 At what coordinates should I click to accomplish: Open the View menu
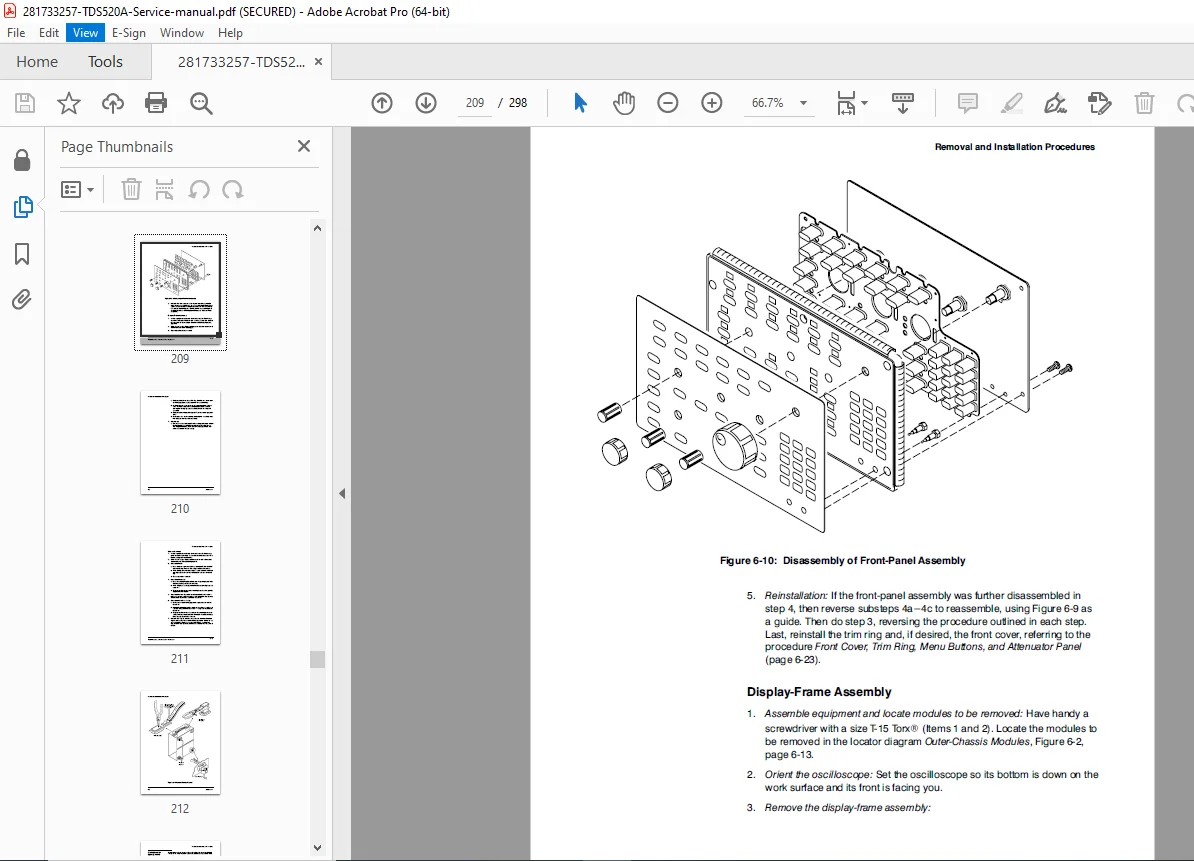pyautogui.click(x=85, y=33)
